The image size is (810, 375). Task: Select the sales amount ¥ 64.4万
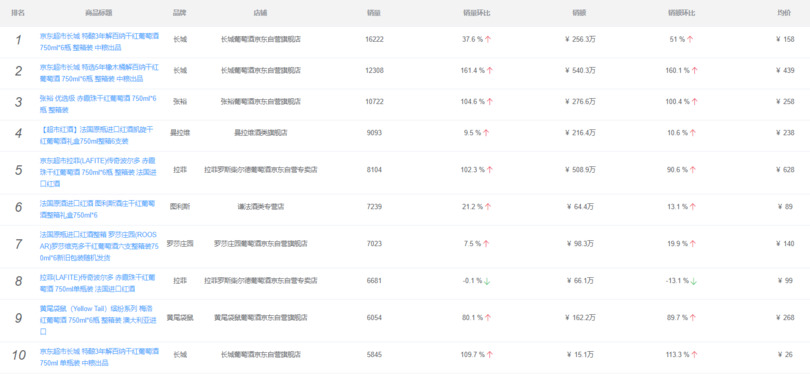click(580, 207)
